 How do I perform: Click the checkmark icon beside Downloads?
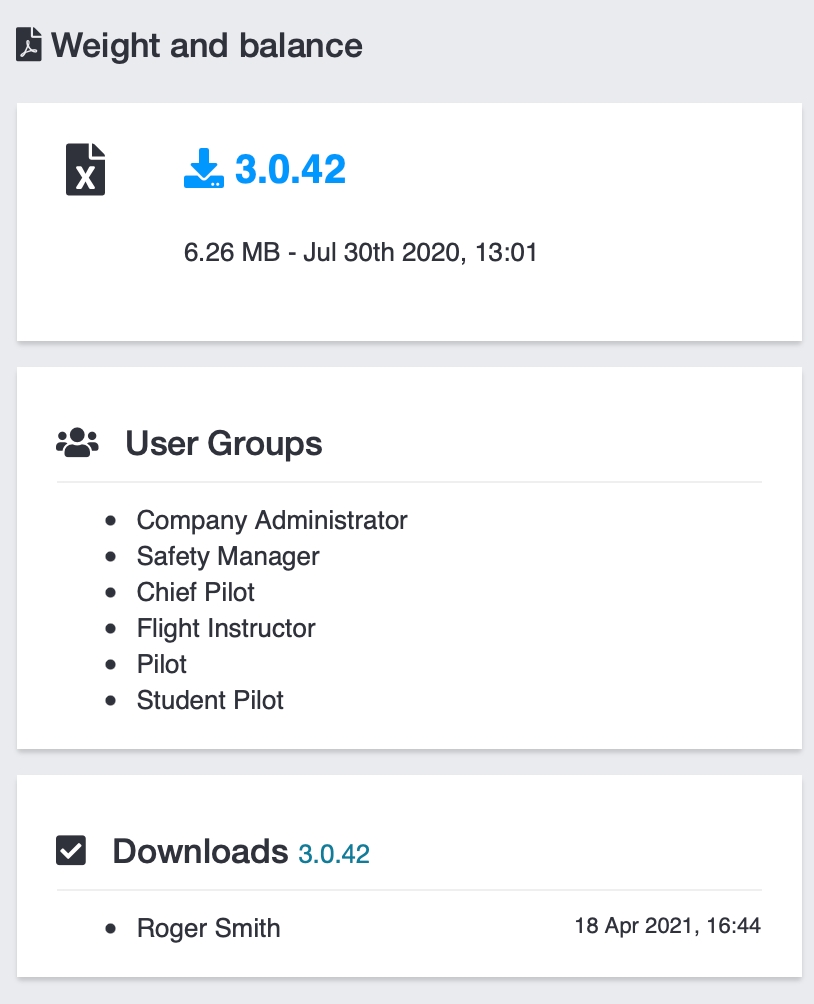(71, 851)
